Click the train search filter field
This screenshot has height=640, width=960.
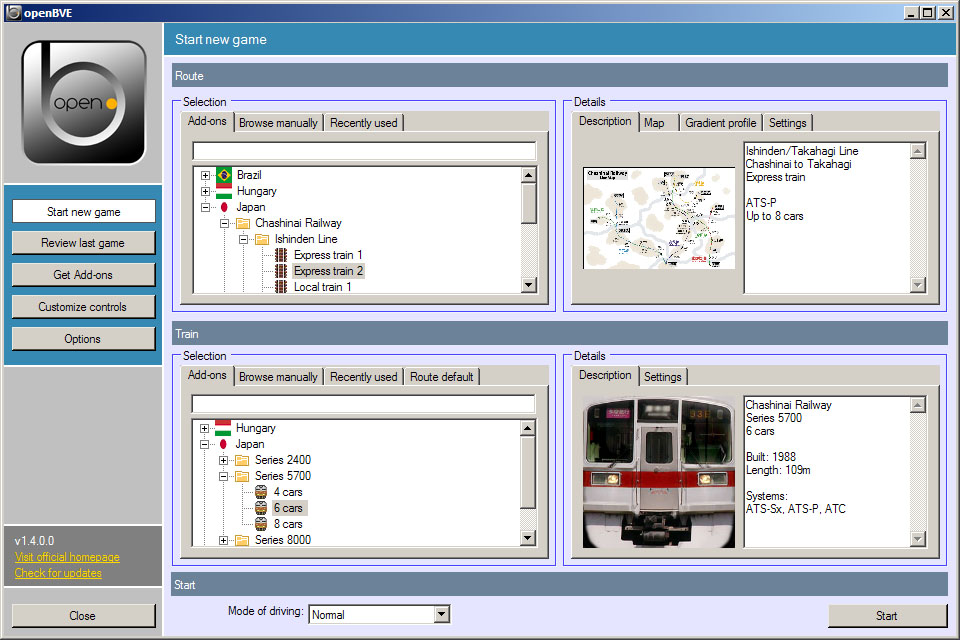tap(364, 404)
